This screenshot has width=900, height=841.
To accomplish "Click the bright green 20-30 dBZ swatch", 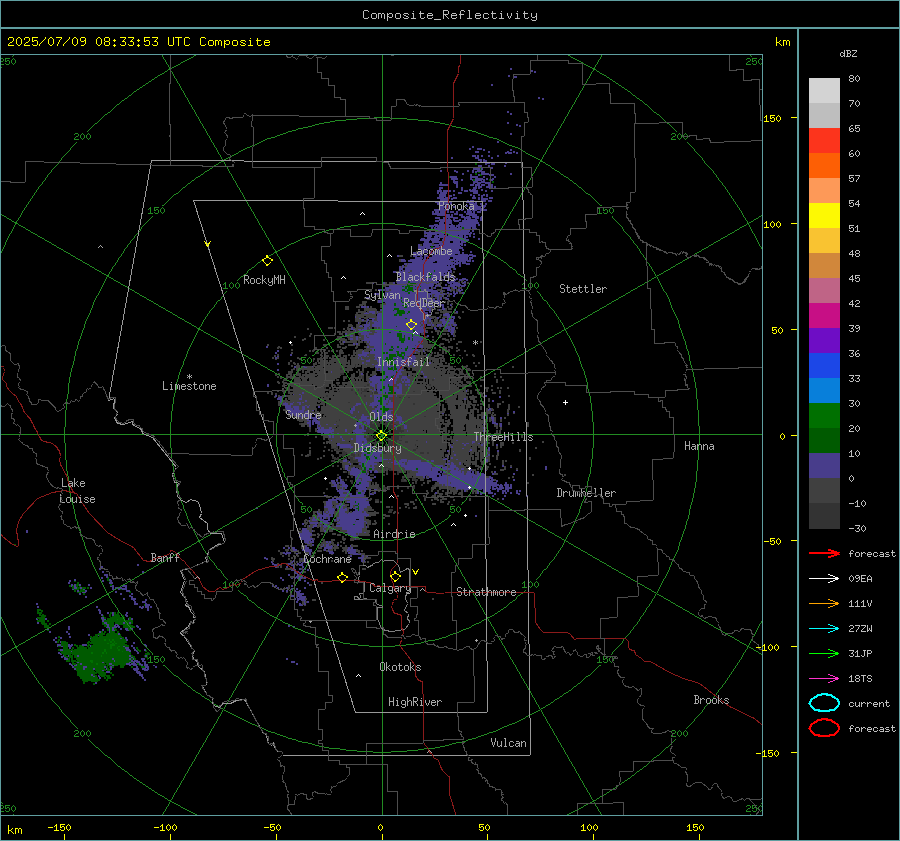I will coord(824,416).
